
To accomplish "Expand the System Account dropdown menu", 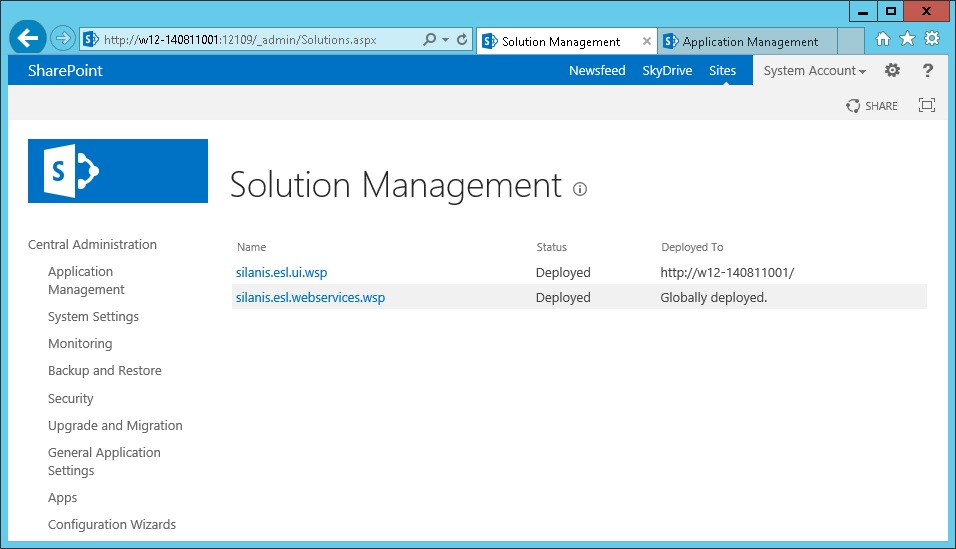I will (814, 71).
